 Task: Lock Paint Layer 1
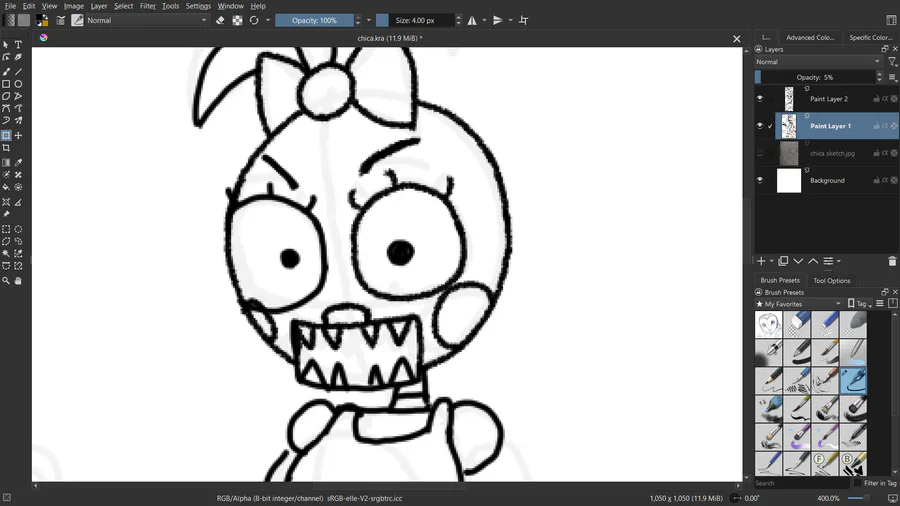click(x=876, y=126)
